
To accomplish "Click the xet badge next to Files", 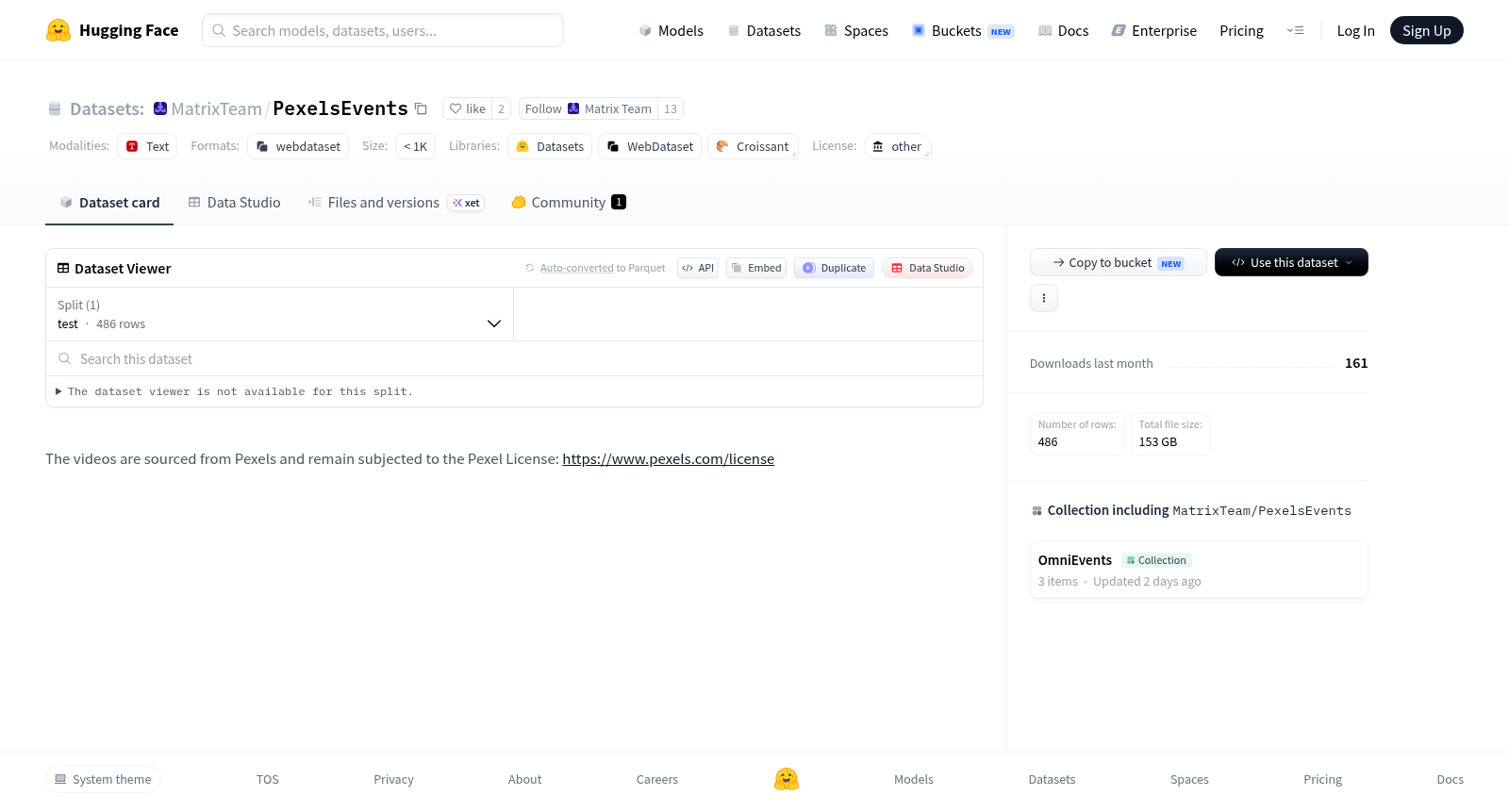I will click(466, 203).
